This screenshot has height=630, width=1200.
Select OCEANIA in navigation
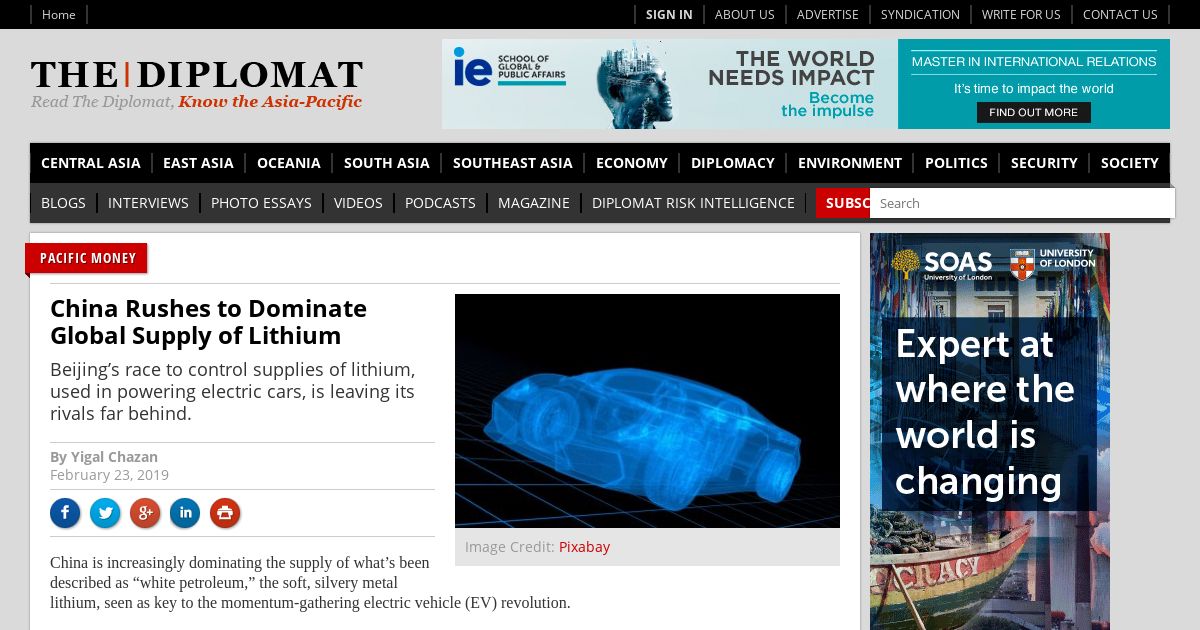point(288,163)
